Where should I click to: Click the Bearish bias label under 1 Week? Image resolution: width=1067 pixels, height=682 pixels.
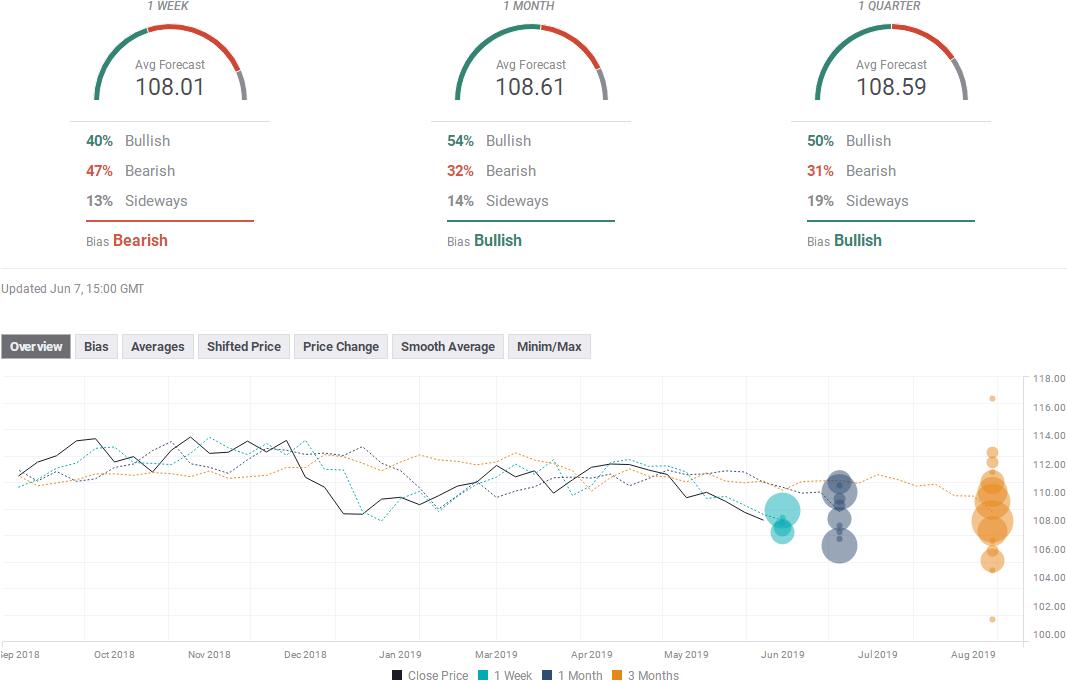(140, 240)
